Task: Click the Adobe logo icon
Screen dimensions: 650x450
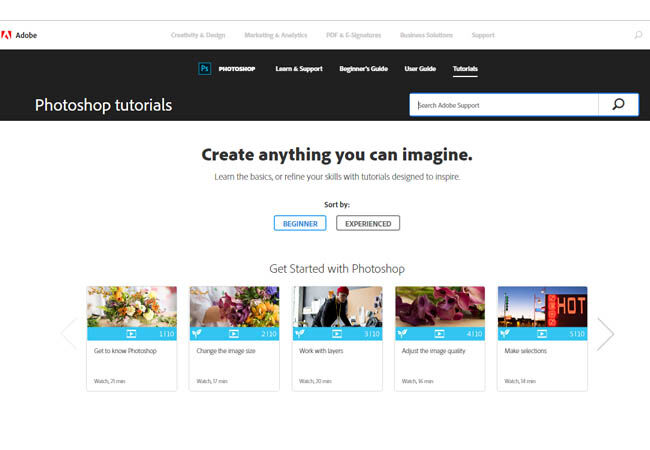Action: [6, 35]
